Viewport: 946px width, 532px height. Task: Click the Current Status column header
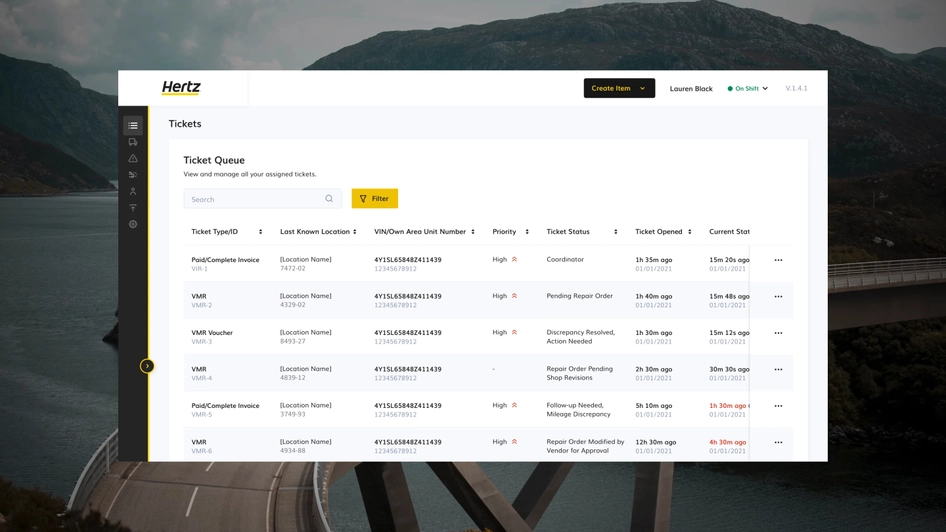pyautogui.click(x=729, y=232)
